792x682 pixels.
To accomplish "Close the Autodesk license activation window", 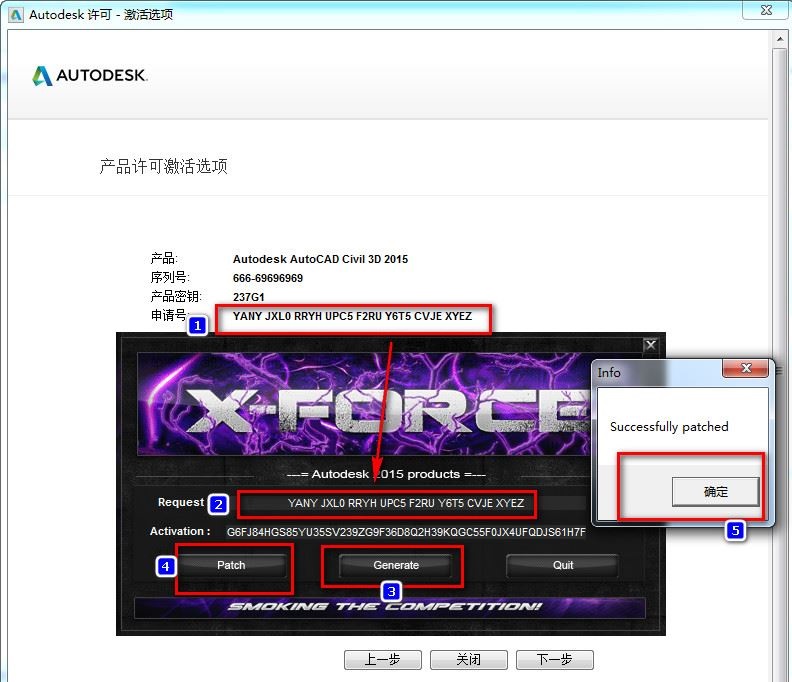I will coord(766,10).
